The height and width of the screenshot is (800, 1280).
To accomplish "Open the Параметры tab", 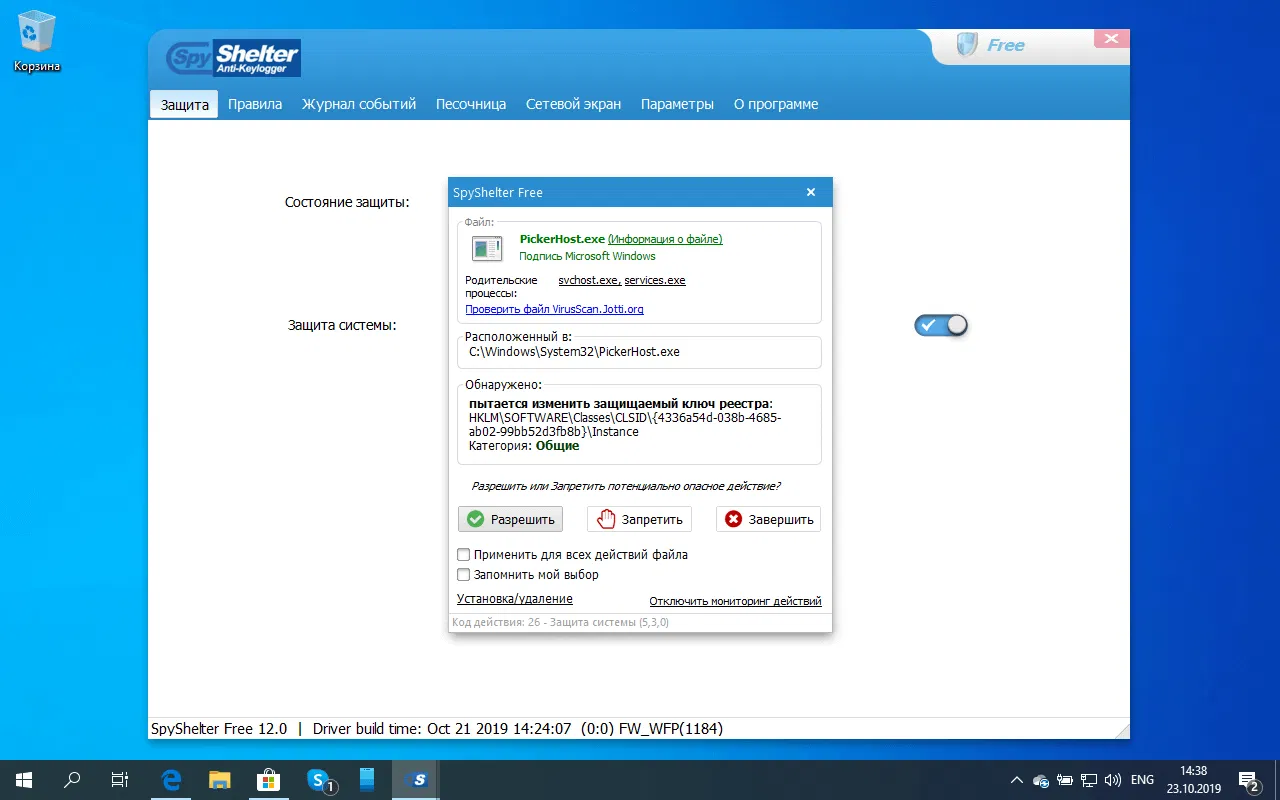I will click(677, 104).
